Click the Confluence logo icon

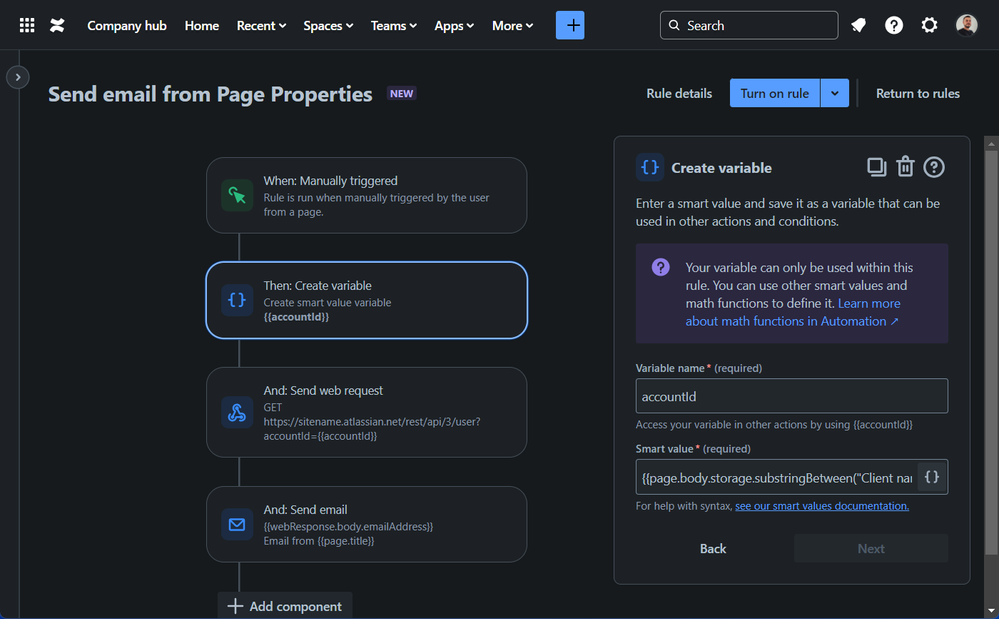pyautogui.click(x=57, y=25)
